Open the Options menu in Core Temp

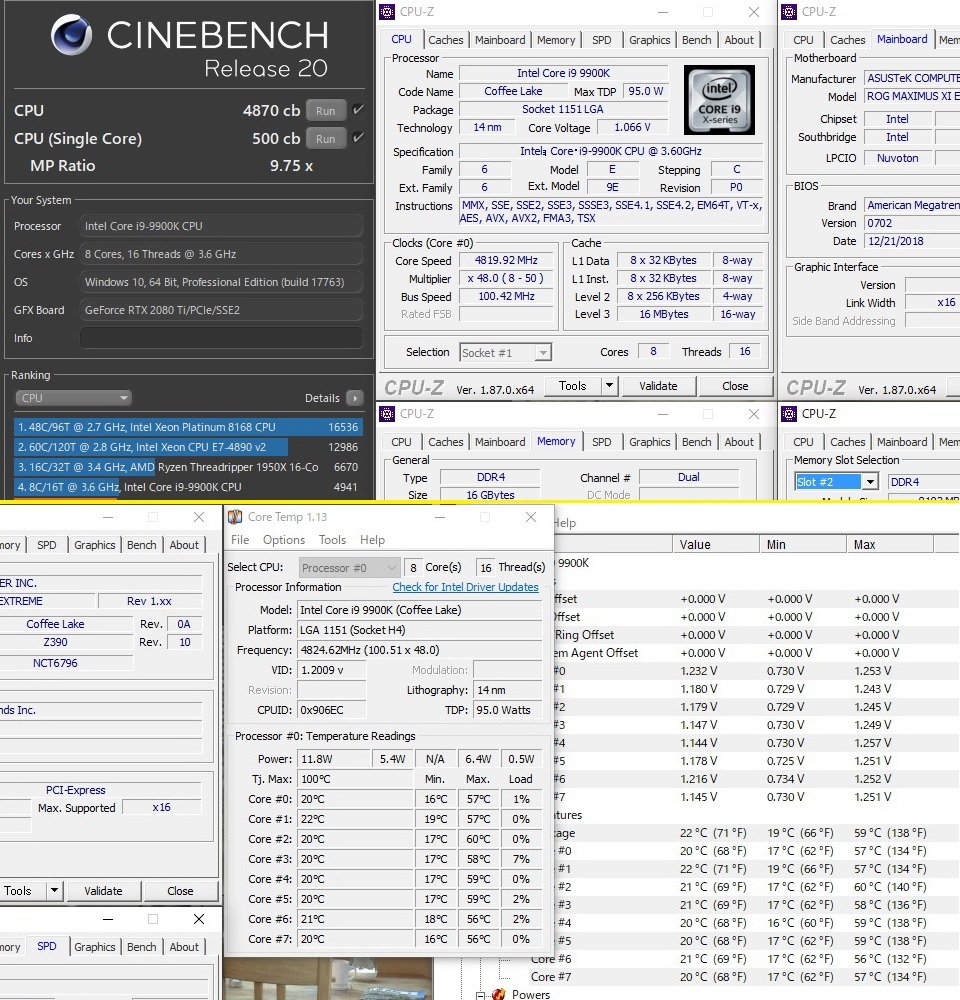point(284,540)
